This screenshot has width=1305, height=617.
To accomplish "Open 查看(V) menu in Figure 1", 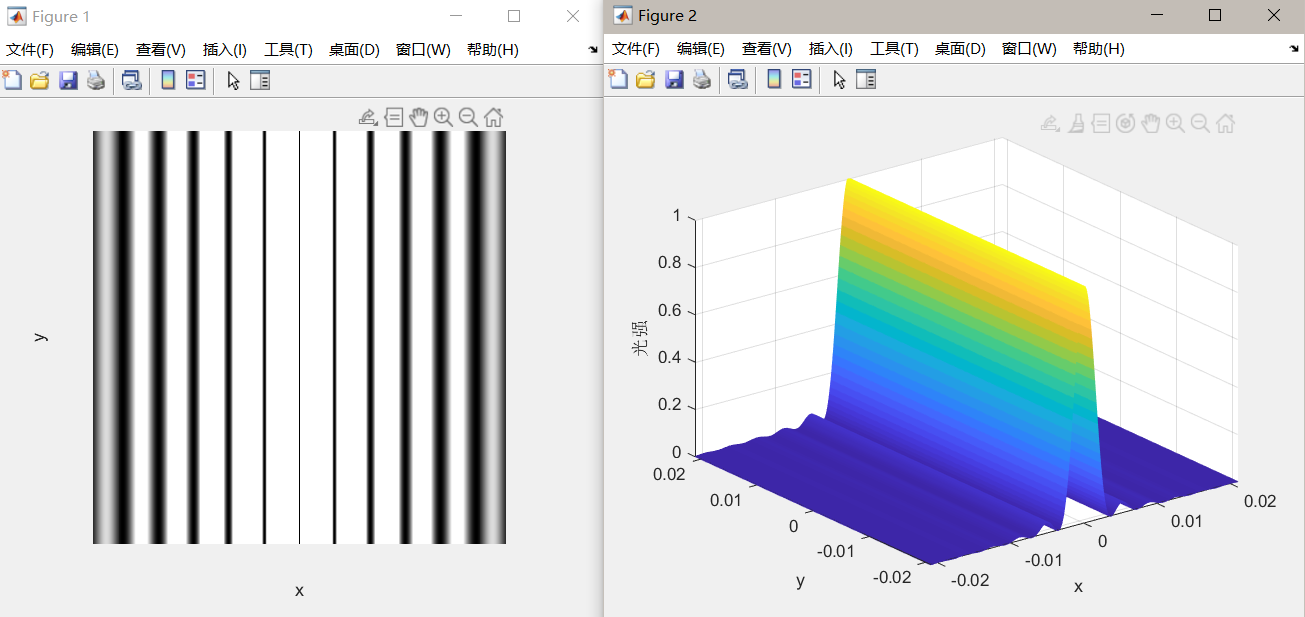I will [x=161, y=50].
